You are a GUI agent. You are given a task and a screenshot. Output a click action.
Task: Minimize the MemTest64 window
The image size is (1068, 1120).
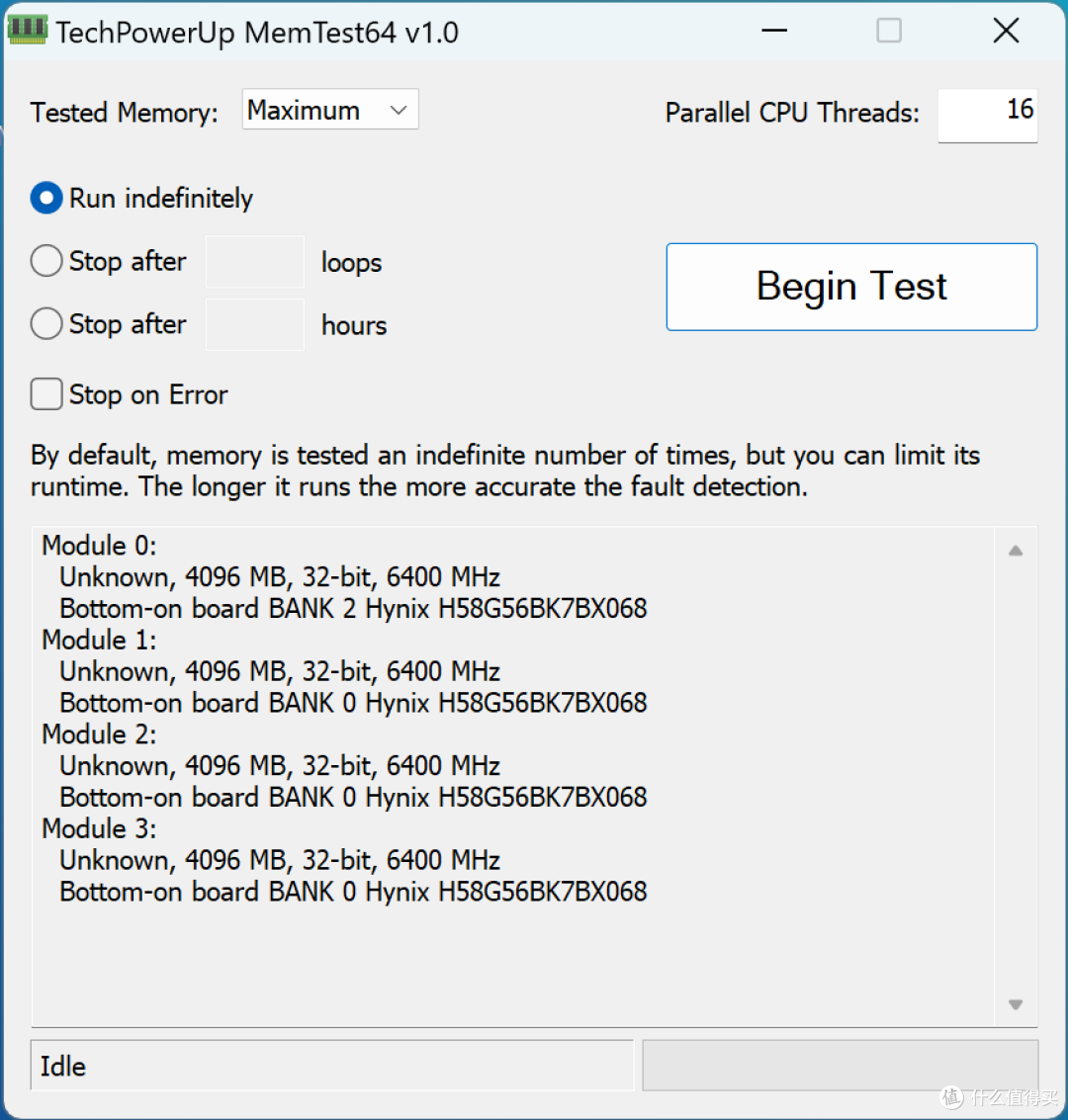tap(774, 31)
